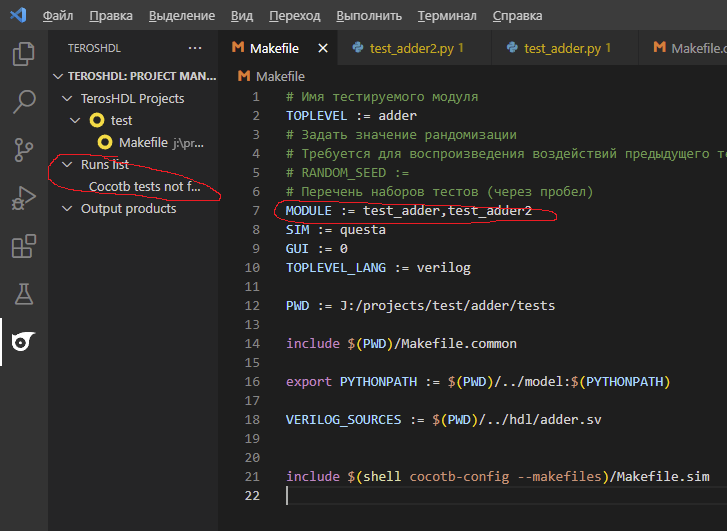Select the TerosHDL activity bar icon
Image resolution: width=727 pixels, height=531 pixels.
pos(23,342)
